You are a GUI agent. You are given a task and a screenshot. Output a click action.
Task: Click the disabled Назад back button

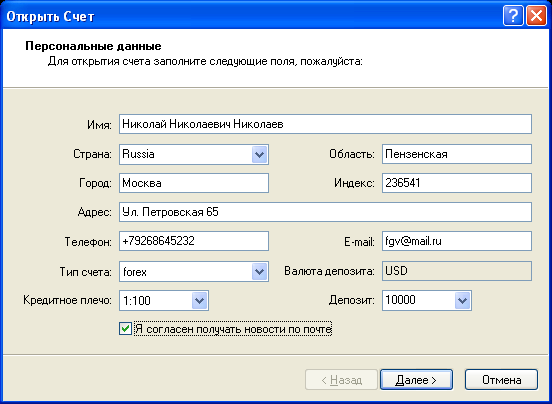pos(341,379)
